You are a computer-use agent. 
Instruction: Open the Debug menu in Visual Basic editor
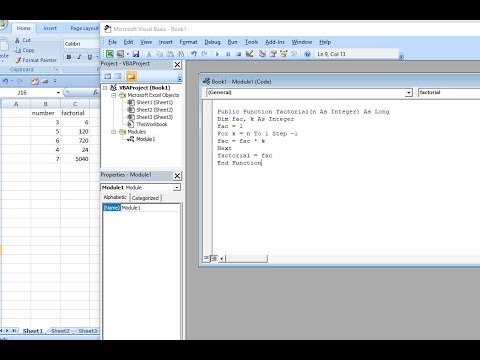click(212, 42)
